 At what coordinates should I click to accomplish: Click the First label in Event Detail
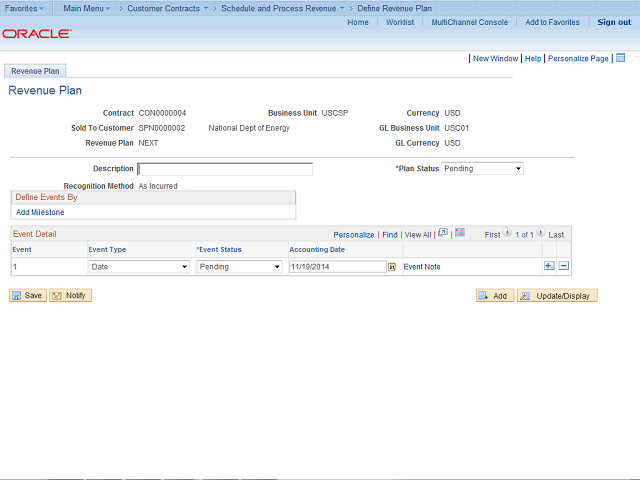tap(492, 235)
